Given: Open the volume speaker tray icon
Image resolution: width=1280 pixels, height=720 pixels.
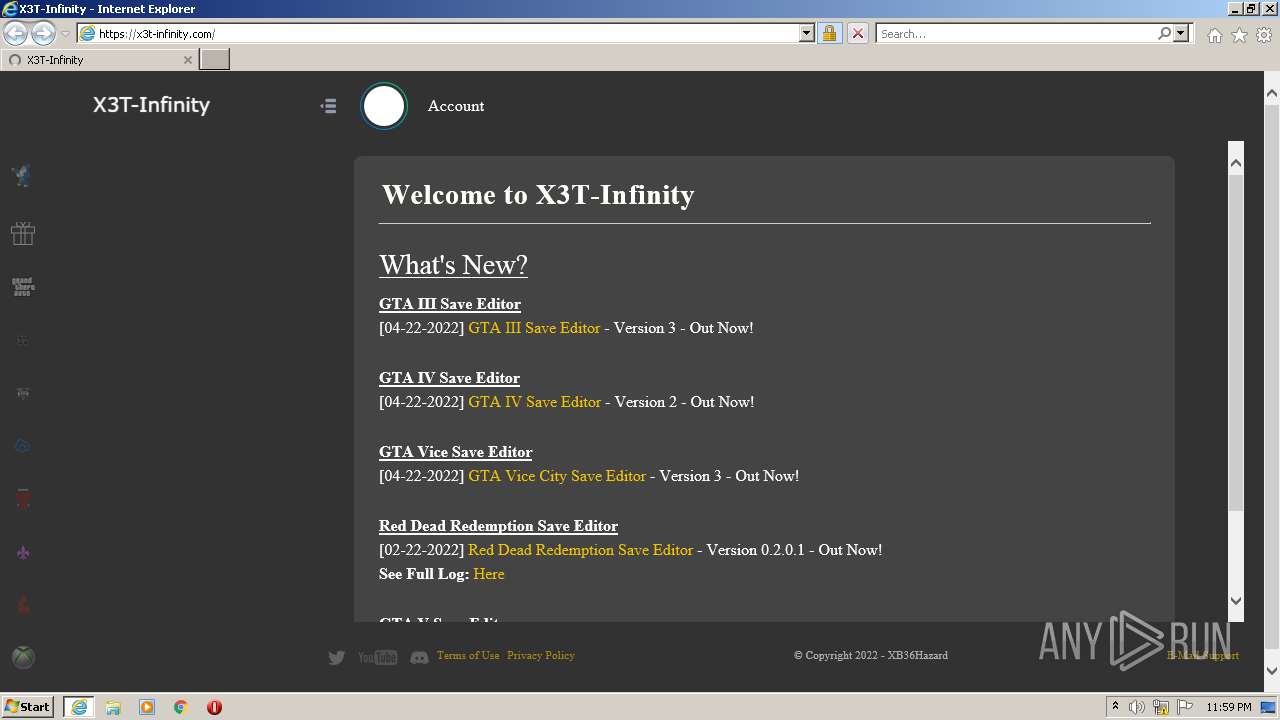Looking at the screenshot, I should [1137, 707].
